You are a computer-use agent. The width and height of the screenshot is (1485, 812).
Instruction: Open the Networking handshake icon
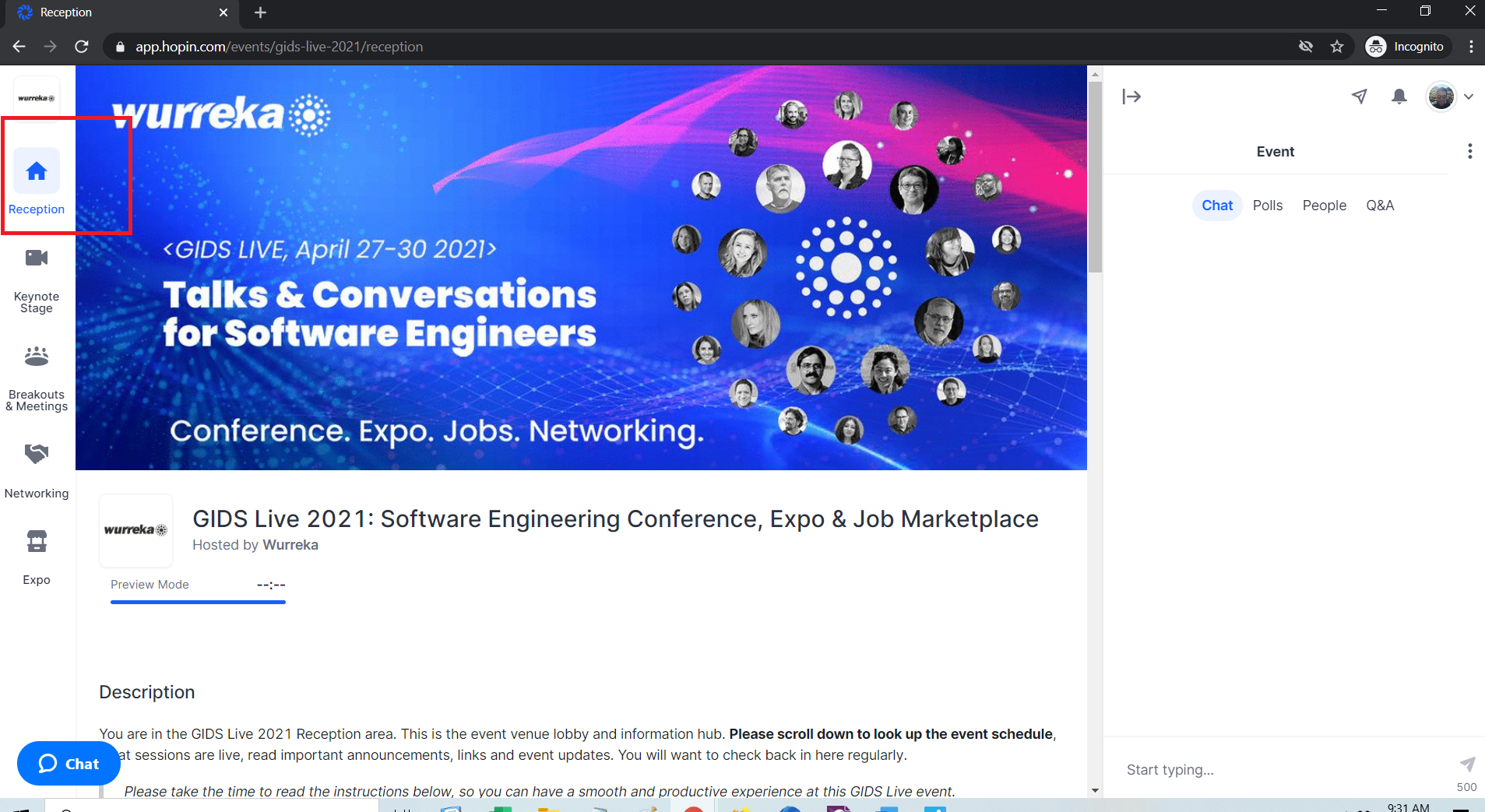(37, 454)
